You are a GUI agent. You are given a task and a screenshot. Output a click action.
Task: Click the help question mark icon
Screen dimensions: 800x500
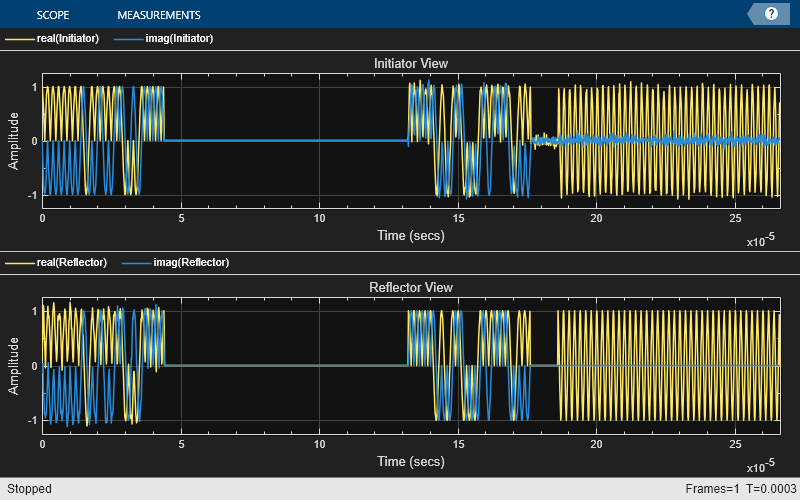click(x=771, y=14)
